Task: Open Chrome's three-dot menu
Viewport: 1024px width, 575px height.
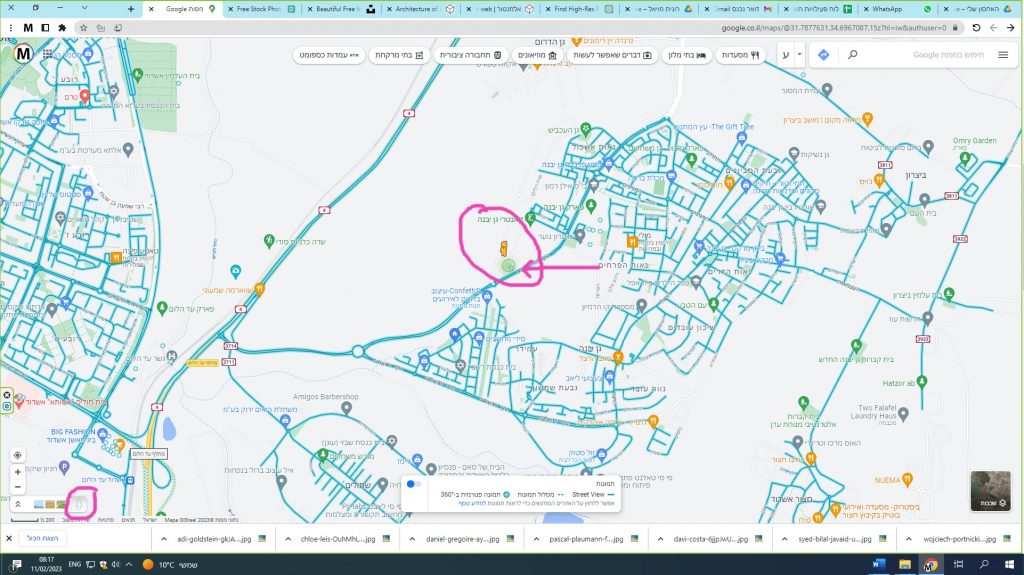Action: click(x=11, y=27)
